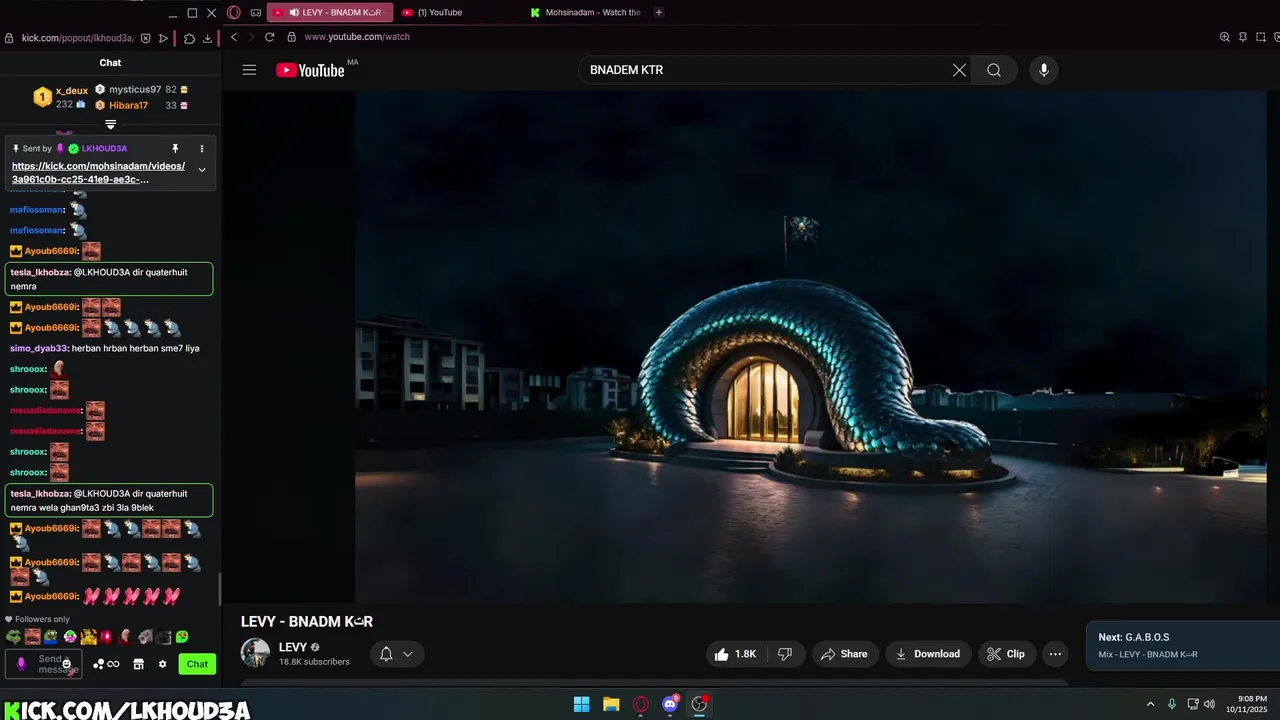This screenshot has width=1280, height=720.
Task: Reload the YouTube page
Action: [x=269, y=37]
